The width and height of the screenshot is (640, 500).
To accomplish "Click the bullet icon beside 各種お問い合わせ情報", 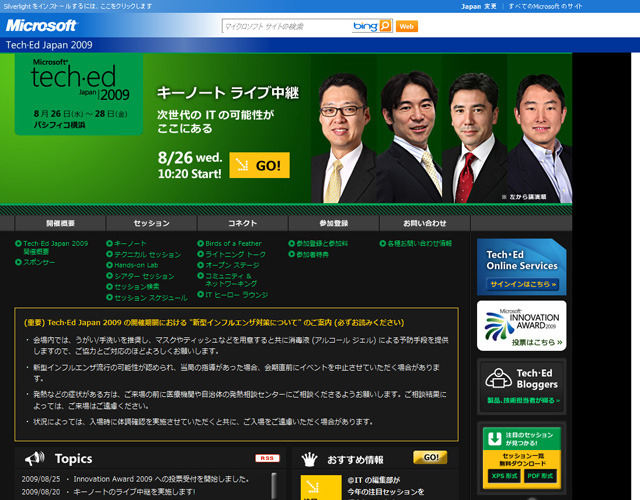I will click(382, 243).
